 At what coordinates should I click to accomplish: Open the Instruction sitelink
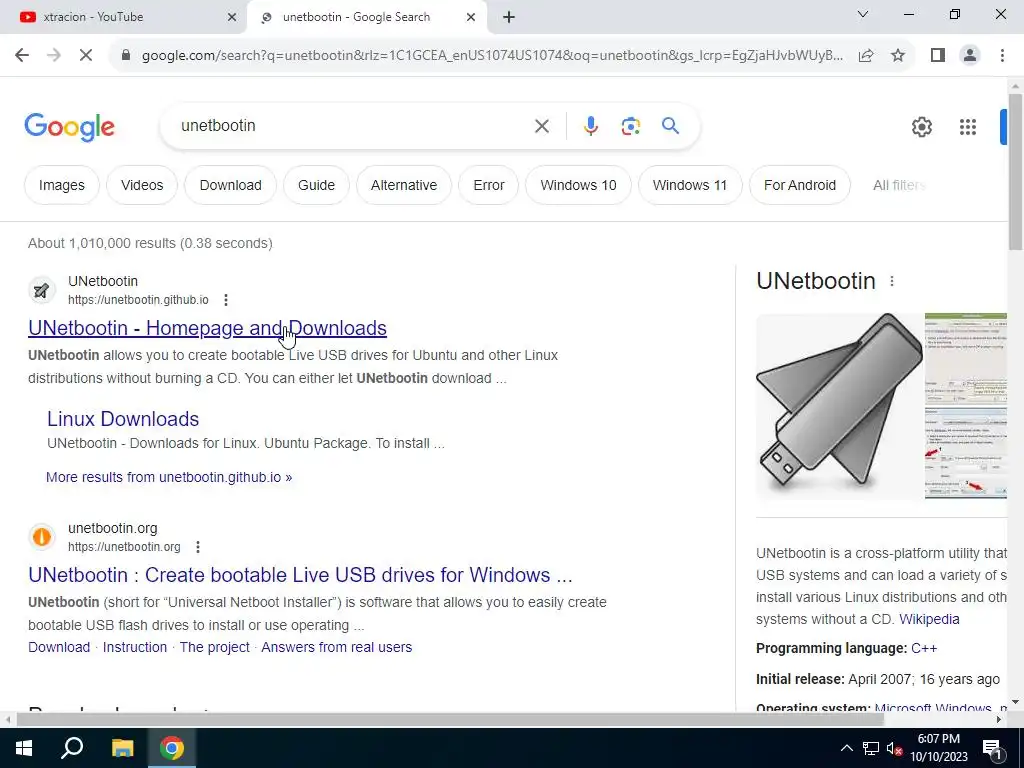(x=135, y=647)
